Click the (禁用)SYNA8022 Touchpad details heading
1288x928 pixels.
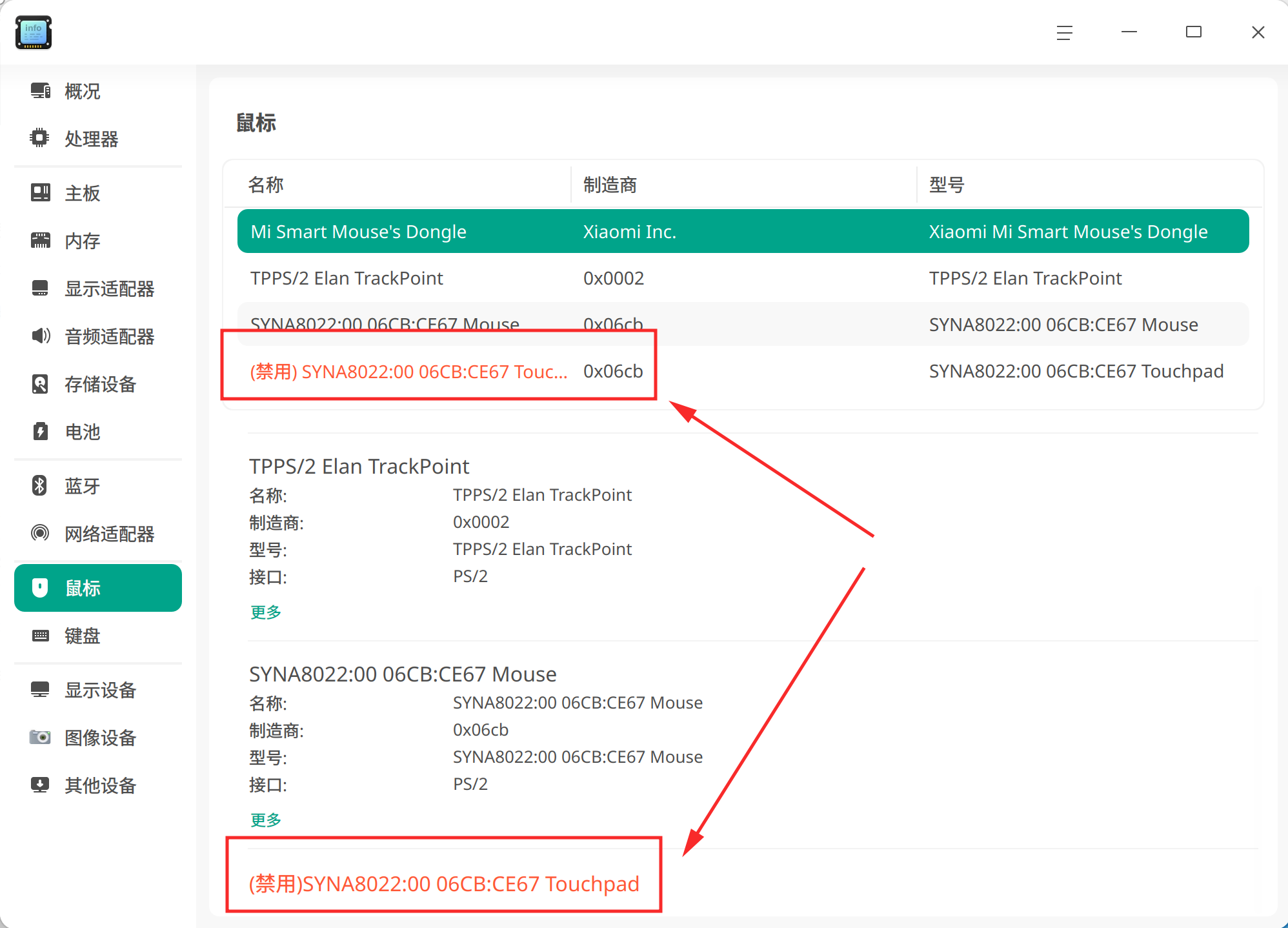(x=444, y=883)
